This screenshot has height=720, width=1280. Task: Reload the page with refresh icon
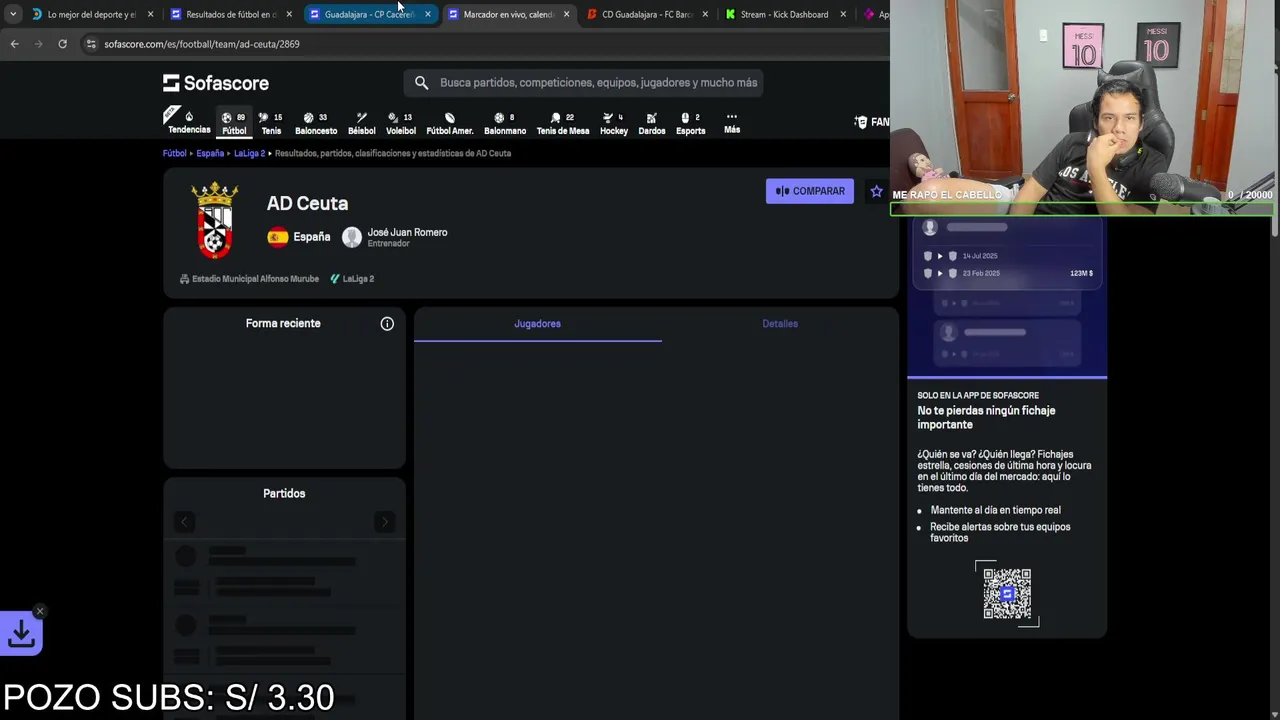(62, 44)
